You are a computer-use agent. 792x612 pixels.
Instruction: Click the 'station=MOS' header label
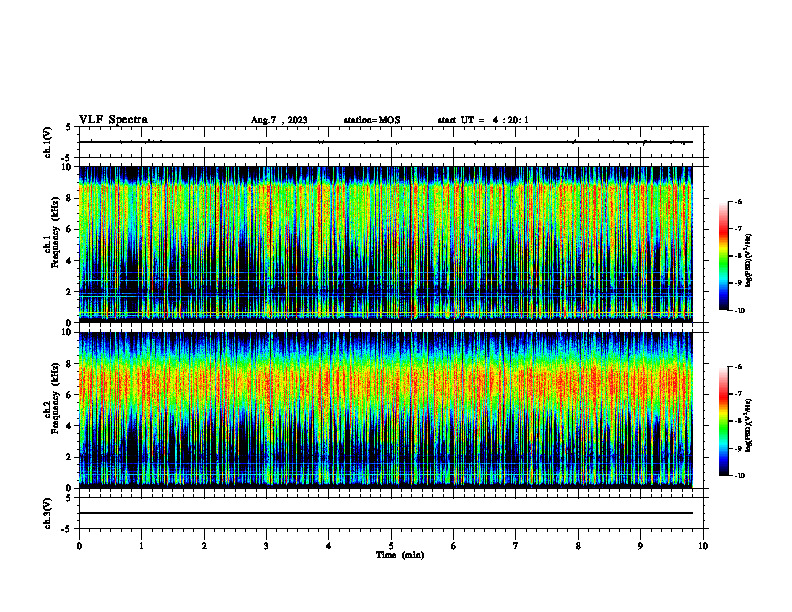click(x=372, y=120)
